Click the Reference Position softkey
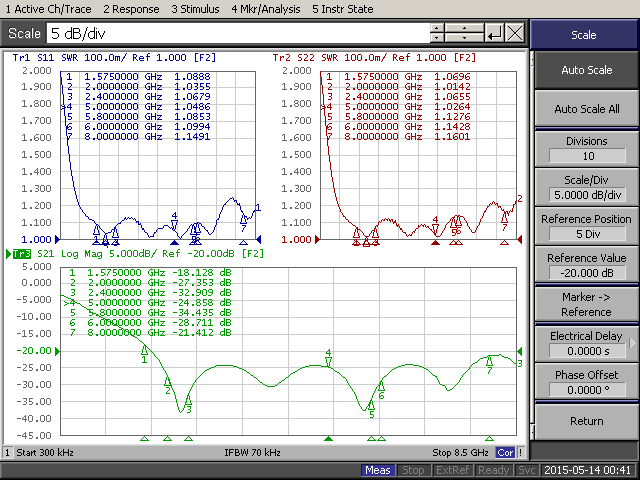 click(x=587, y=227)
